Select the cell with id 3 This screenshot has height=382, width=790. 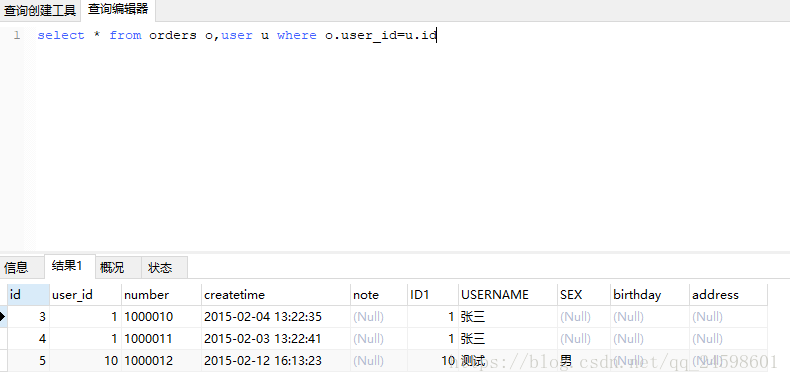[29, 316]
